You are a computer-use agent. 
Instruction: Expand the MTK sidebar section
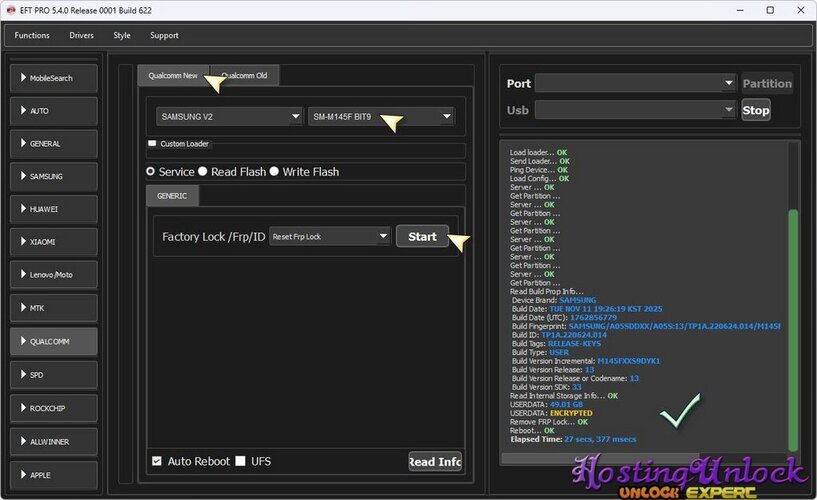[x=54, y=308]
